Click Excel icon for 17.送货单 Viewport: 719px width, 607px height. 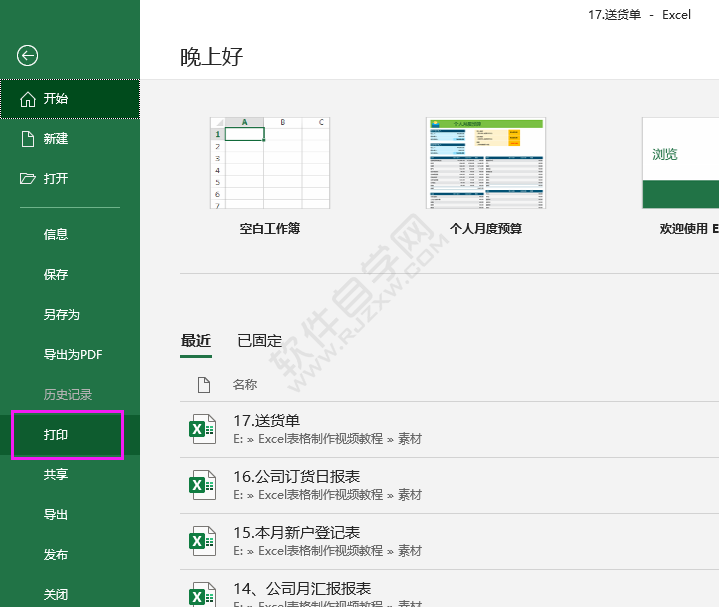[x=202, y=429]
